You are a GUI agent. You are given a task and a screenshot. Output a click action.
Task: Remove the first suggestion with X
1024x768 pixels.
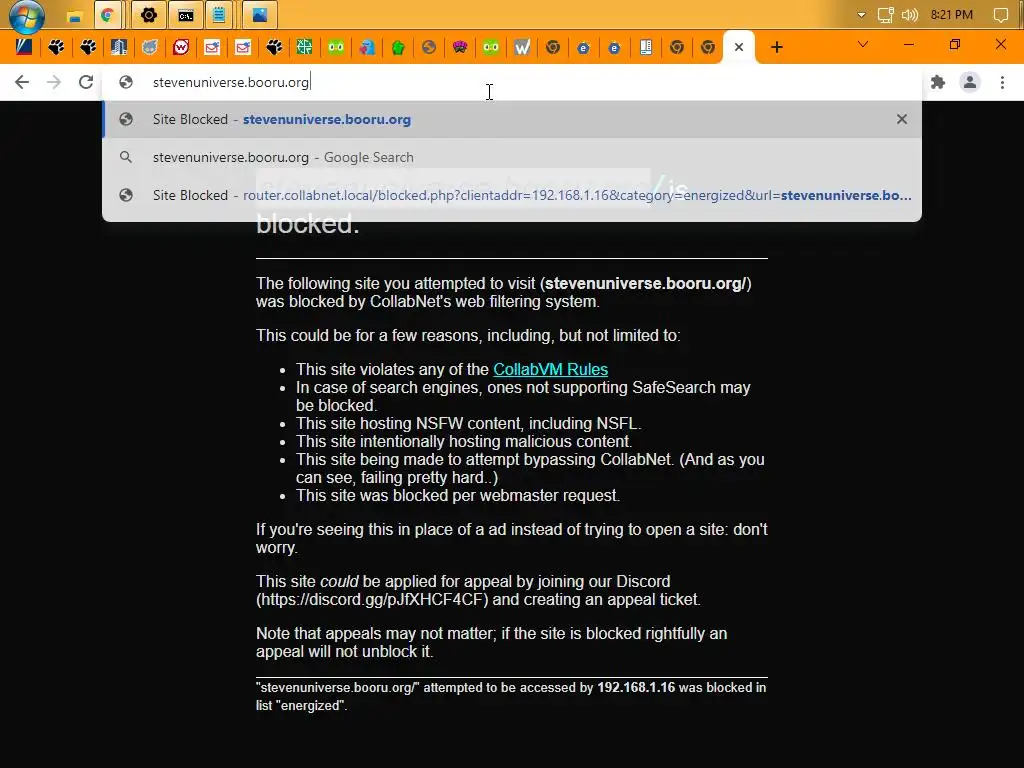902,120
